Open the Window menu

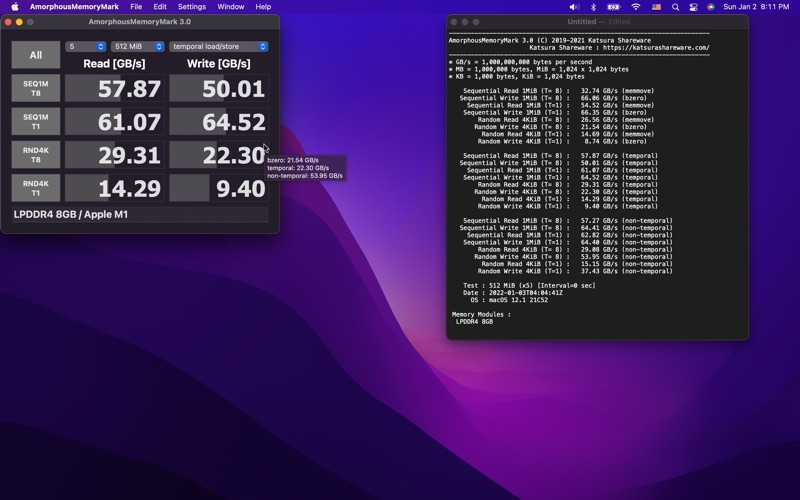(x=231, y=7)
